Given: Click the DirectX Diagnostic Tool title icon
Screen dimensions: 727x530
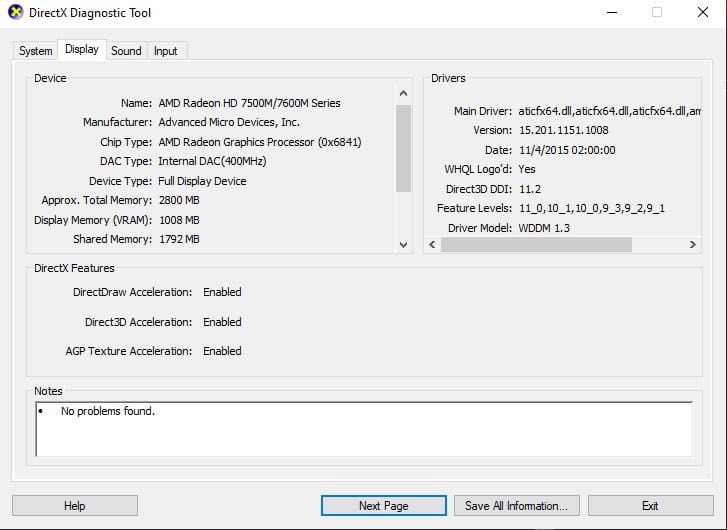Looking at the screenshot, I should pyautogui.click(x=15, y=12).
